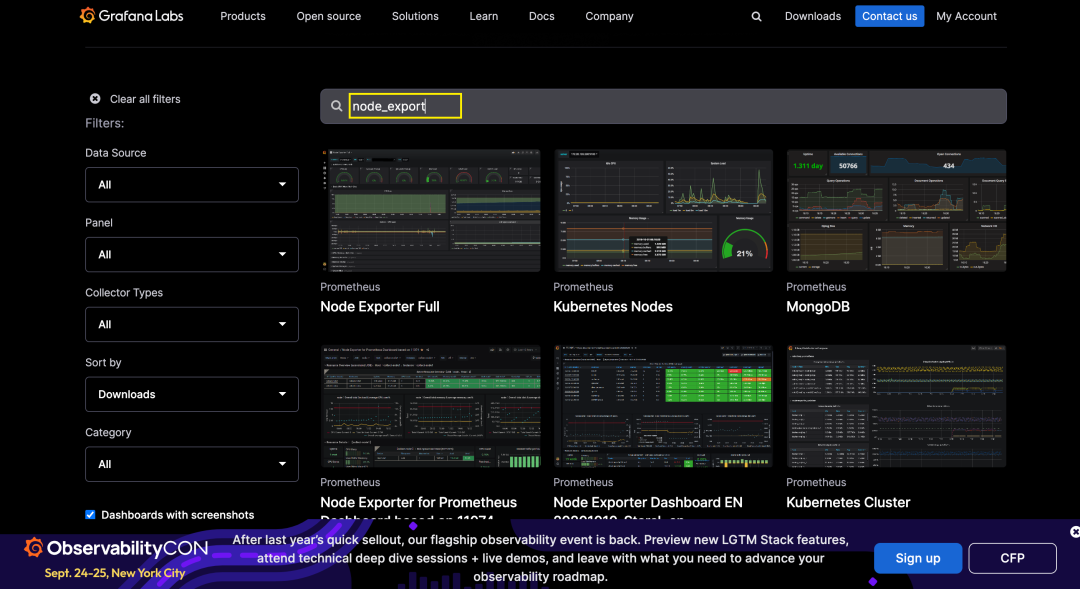Click Prometheus label above Kubernetes Nodes
Image resolution: width=1080 pixels, height=589 pixels.
click(x=583, y=287)
